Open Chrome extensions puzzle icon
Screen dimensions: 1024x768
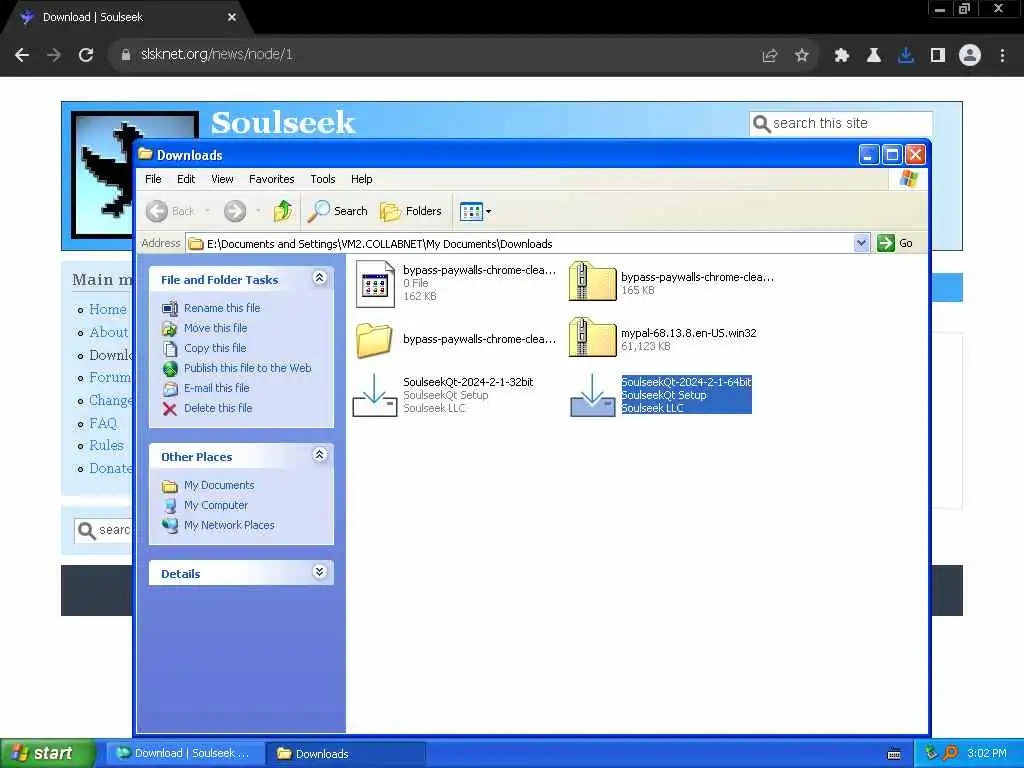click(842, 56)
